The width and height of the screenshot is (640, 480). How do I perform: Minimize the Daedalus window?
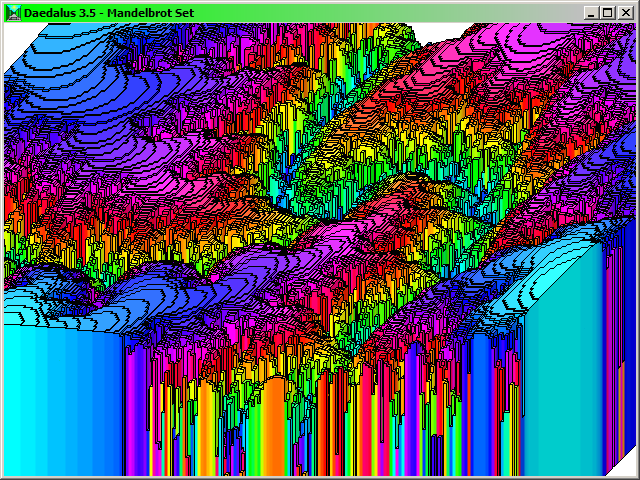[593, 12]
